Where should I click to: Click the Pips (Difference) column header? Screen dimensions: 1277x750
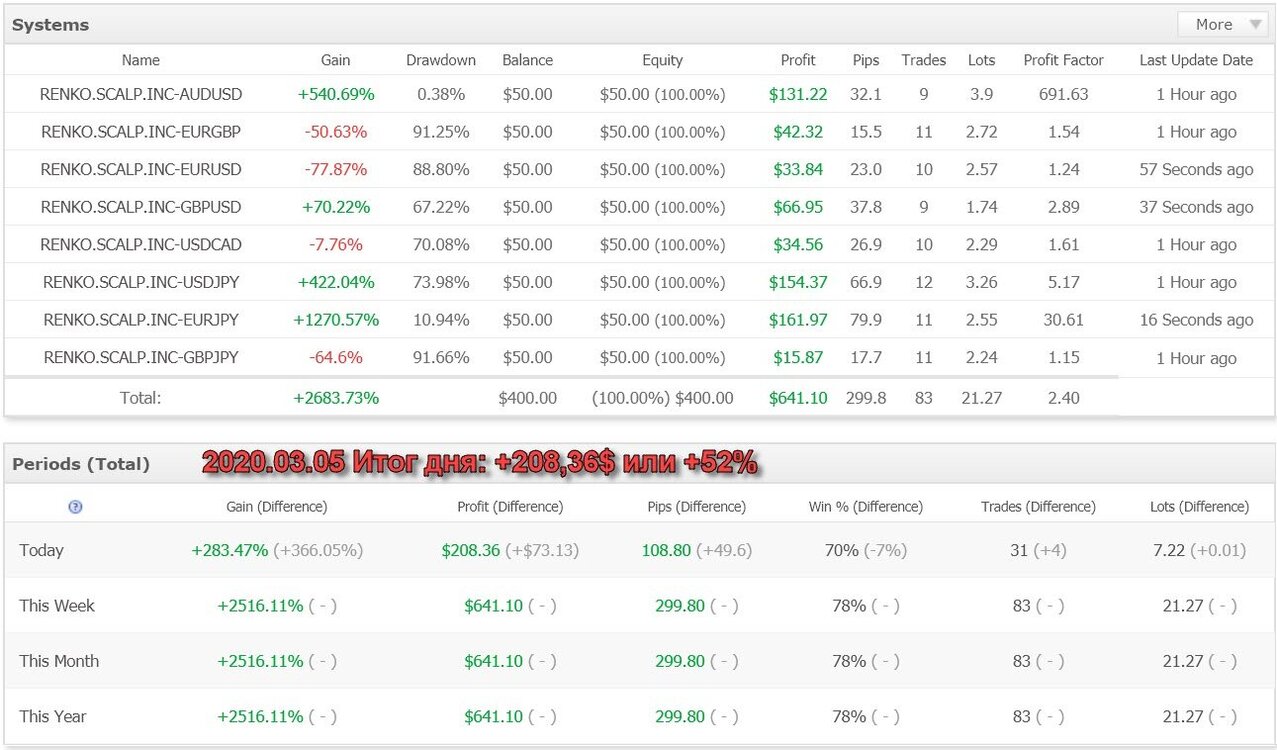coord(697,507)
